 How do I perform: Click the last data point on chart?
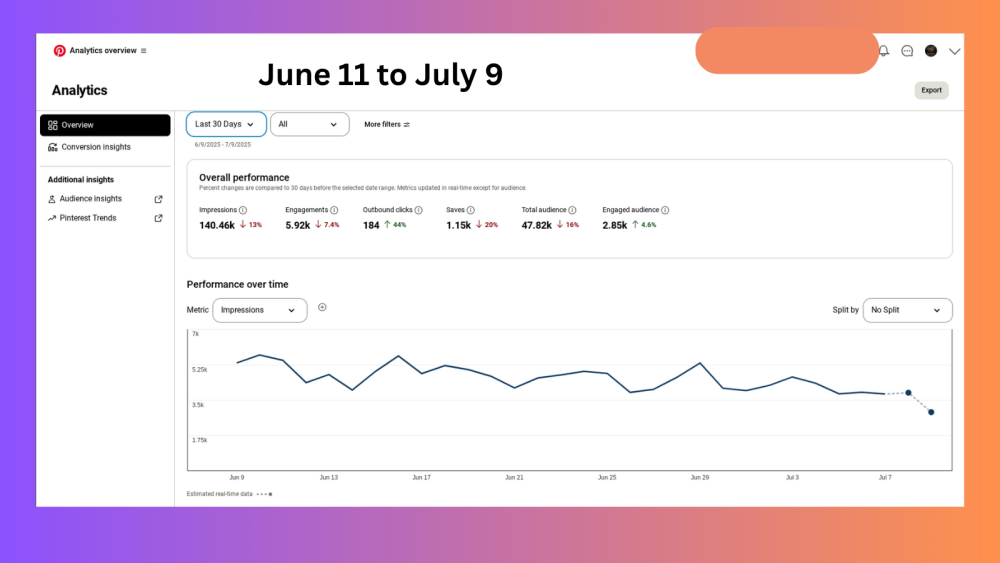[x=931, y=412]
